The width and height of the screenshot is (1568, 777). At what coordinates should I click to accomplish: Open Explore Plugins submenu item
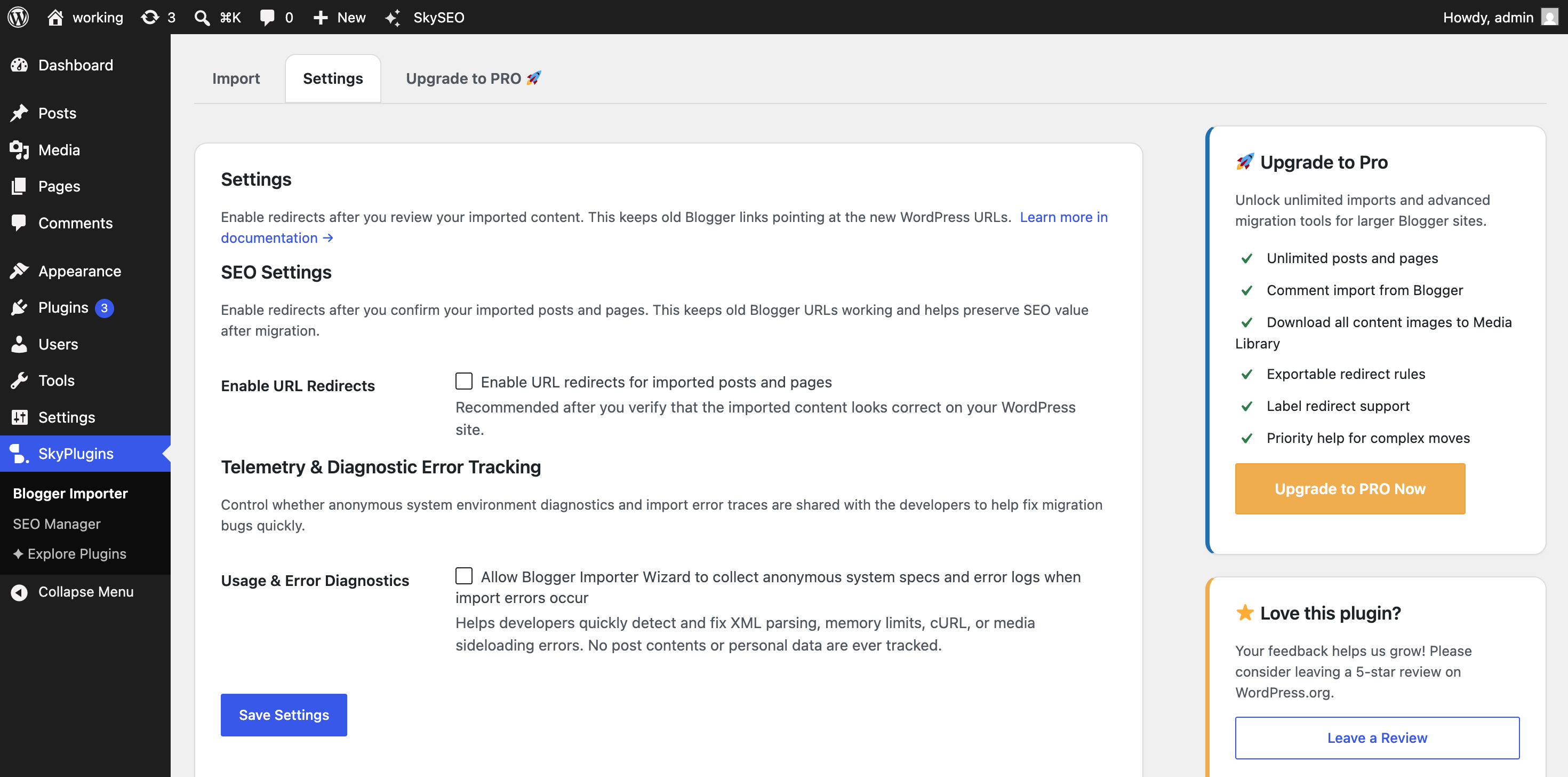70,553
